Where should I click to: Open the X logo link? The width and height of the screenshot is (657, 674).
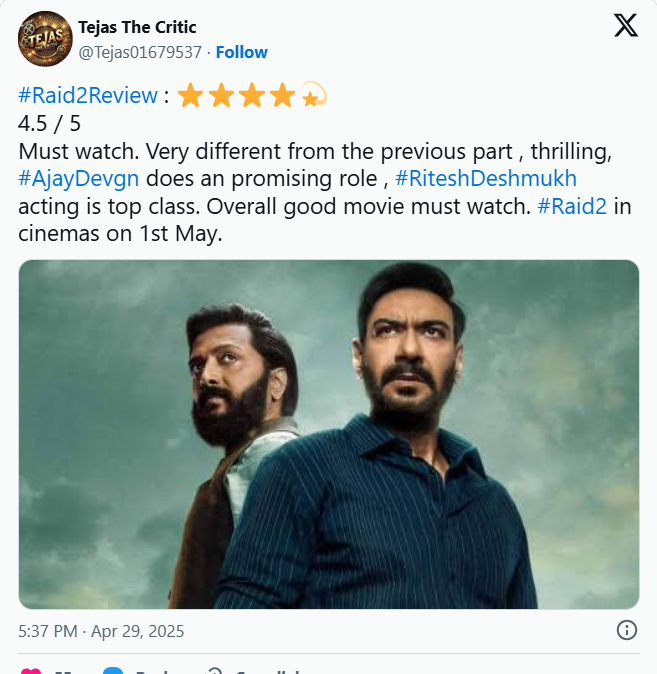(x=625, y=27)
